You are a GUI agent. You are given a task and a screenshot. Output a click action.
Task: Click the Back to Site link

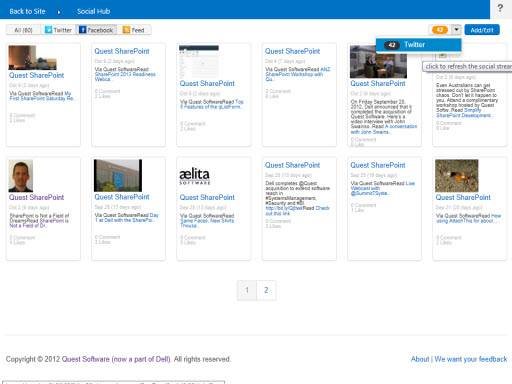click(x=27, y=11)
